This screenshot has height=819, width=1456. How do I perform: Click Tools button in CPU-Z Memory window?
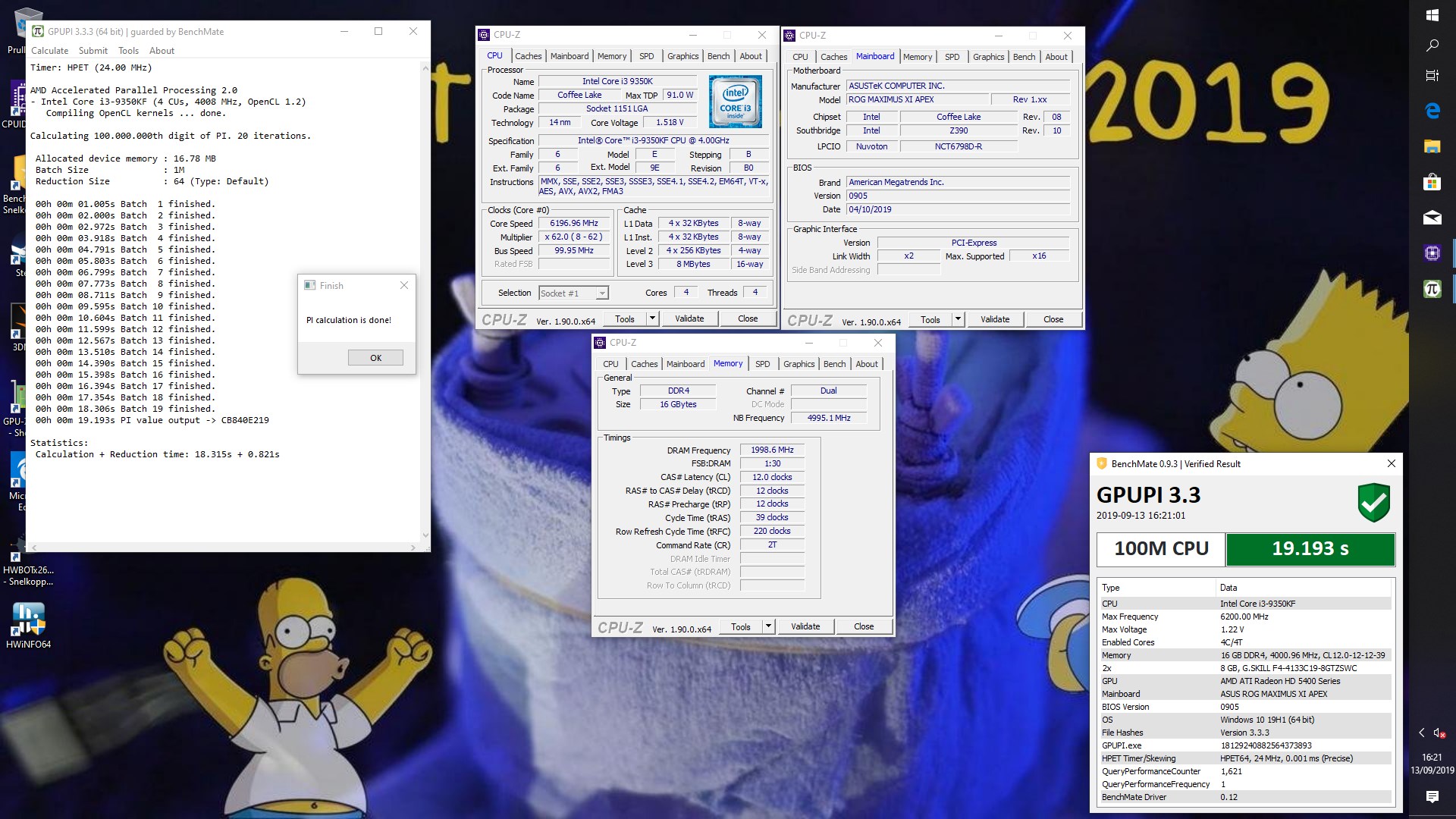pyautogui.click(x=740, y=626)
